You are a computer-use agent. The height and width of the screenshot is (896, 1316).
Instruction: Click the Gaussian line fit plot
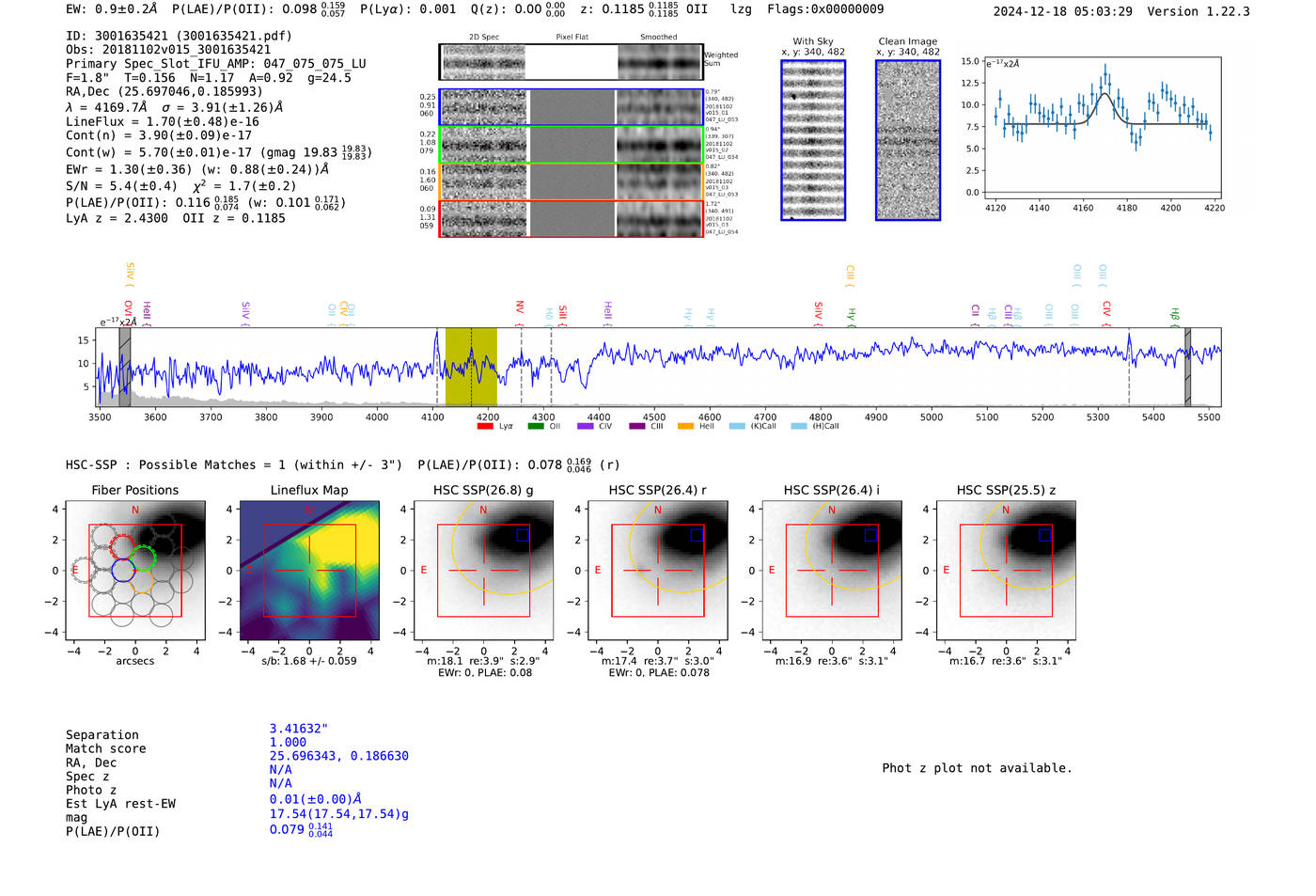[x=1103, y=128]
